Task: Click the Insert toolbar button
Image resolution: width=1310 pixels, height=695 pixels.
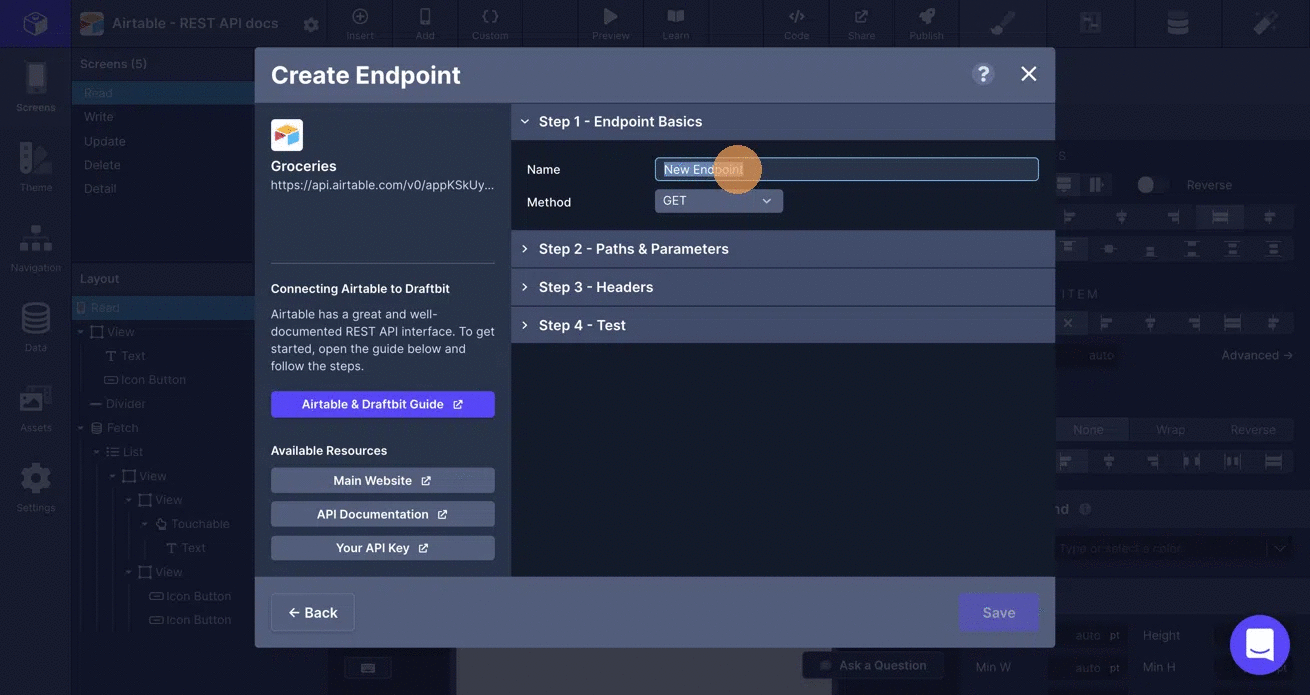Action: tap(360, 23)
